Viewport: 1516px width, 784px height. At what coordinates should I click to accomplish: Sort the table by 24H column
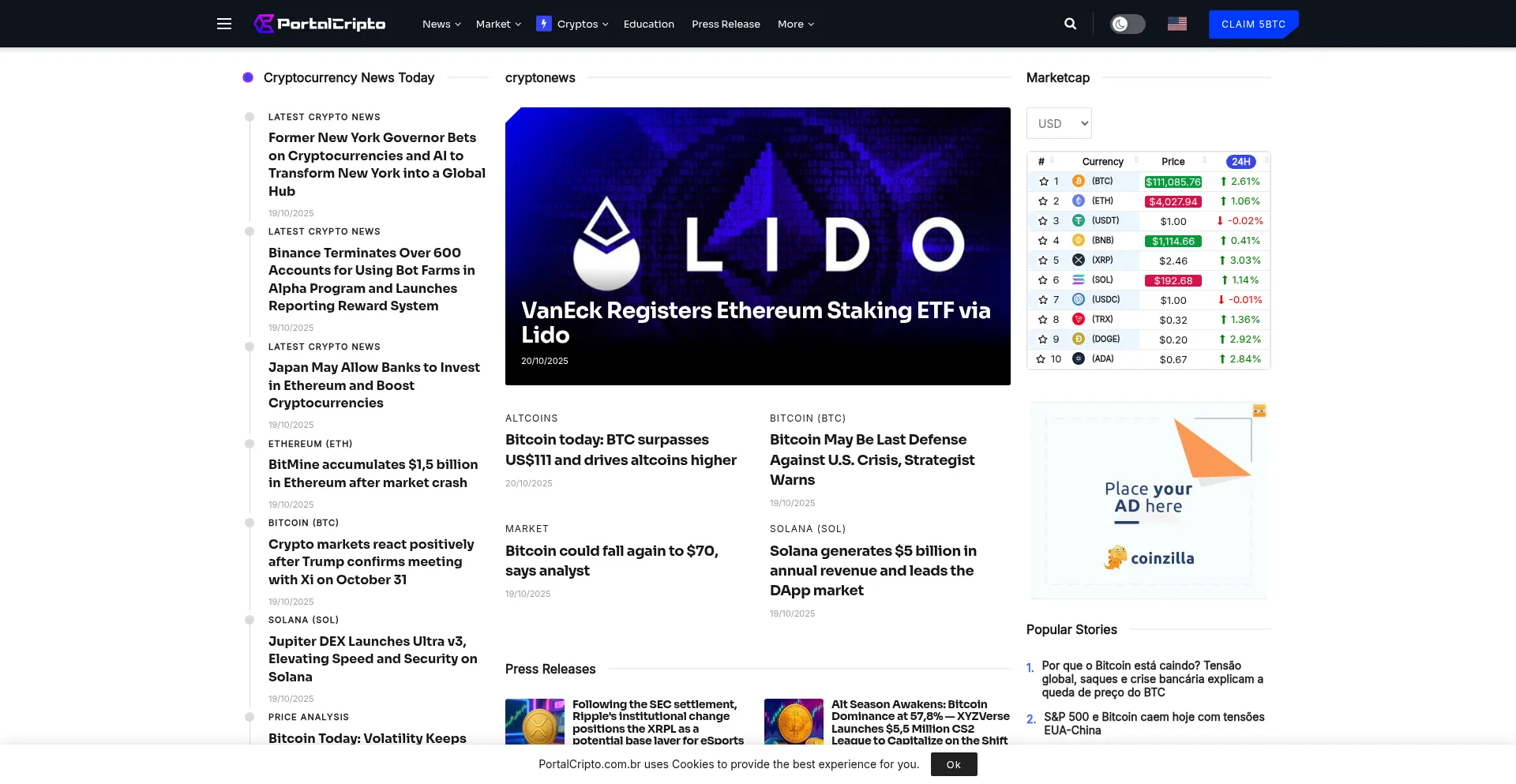click(1240, 162)
